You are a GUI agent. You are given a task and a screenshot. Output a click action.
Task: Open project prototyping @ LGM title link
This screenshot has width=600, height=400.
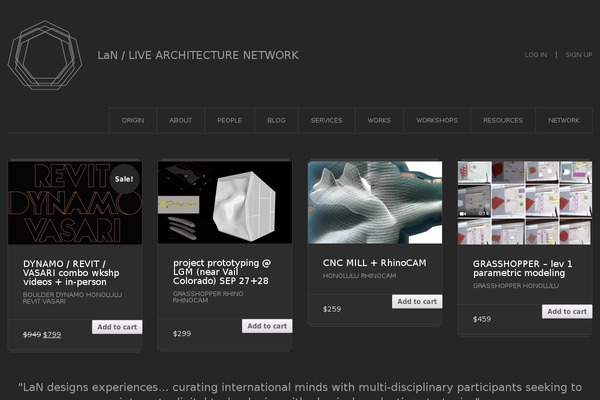[222, 272]
